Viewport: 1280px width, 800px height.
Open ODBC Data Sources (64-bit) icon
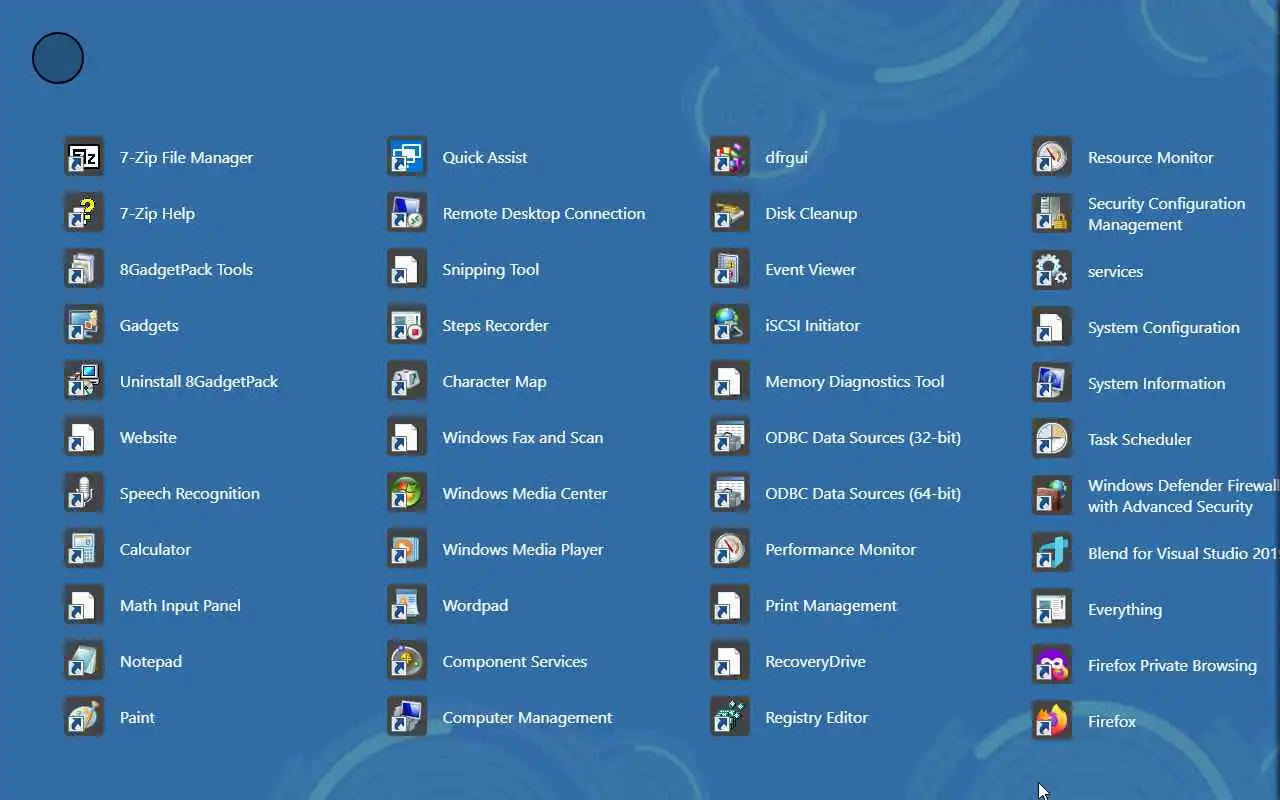point(730,493)
